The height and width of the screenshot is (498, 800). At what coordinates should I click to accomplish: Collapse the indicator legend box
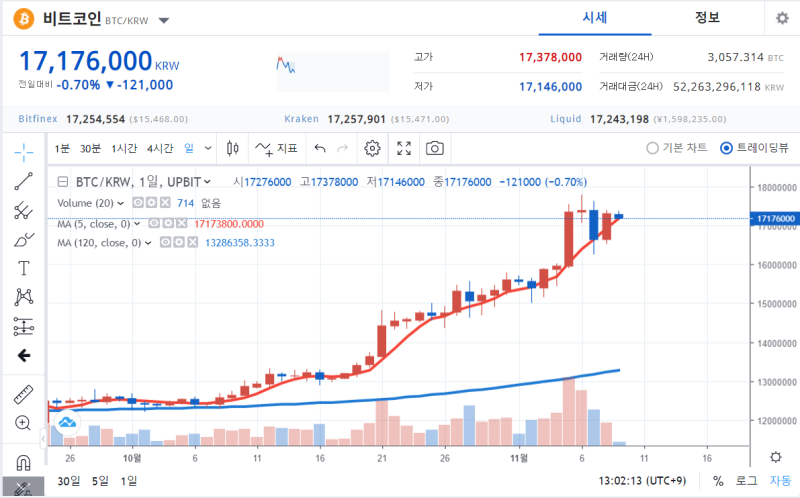tap(62, 182)
